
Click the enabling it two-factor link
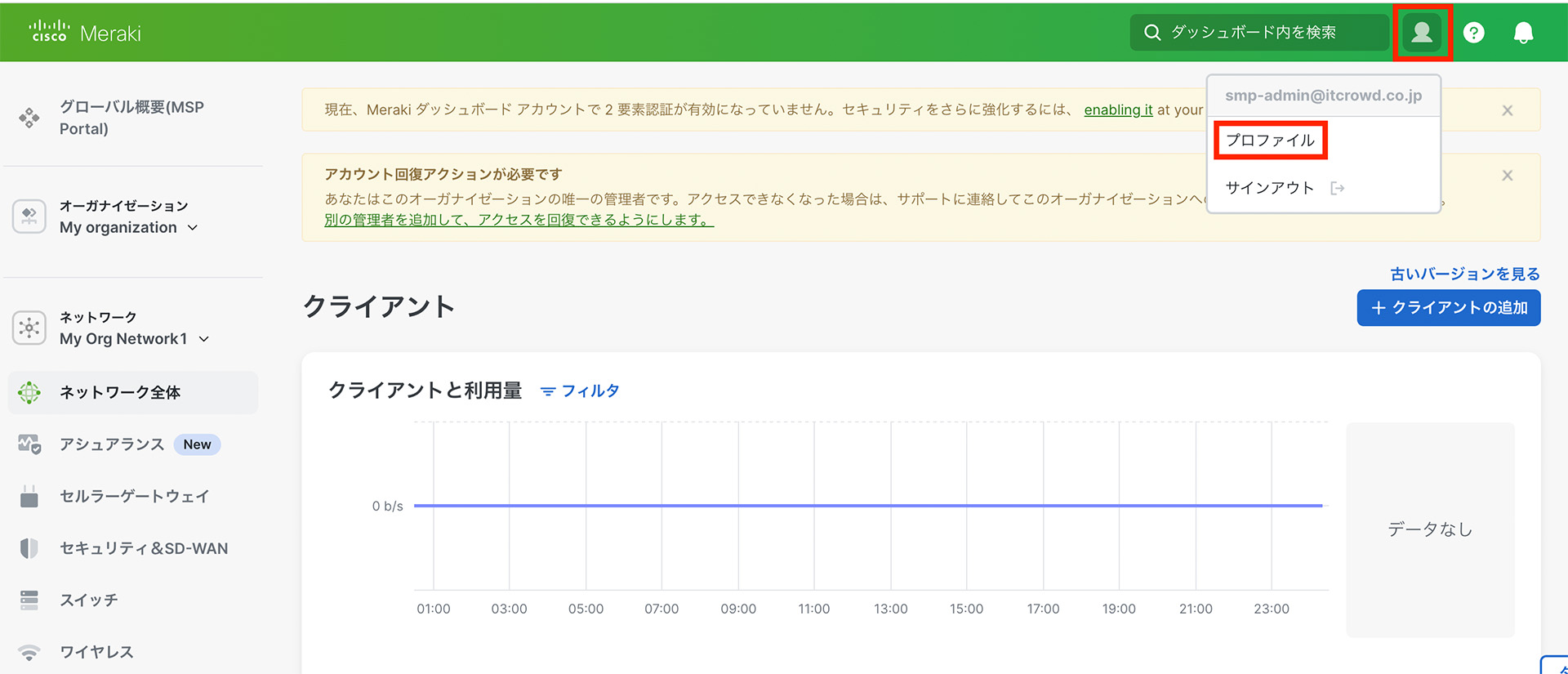click(x=1117, y=109)
